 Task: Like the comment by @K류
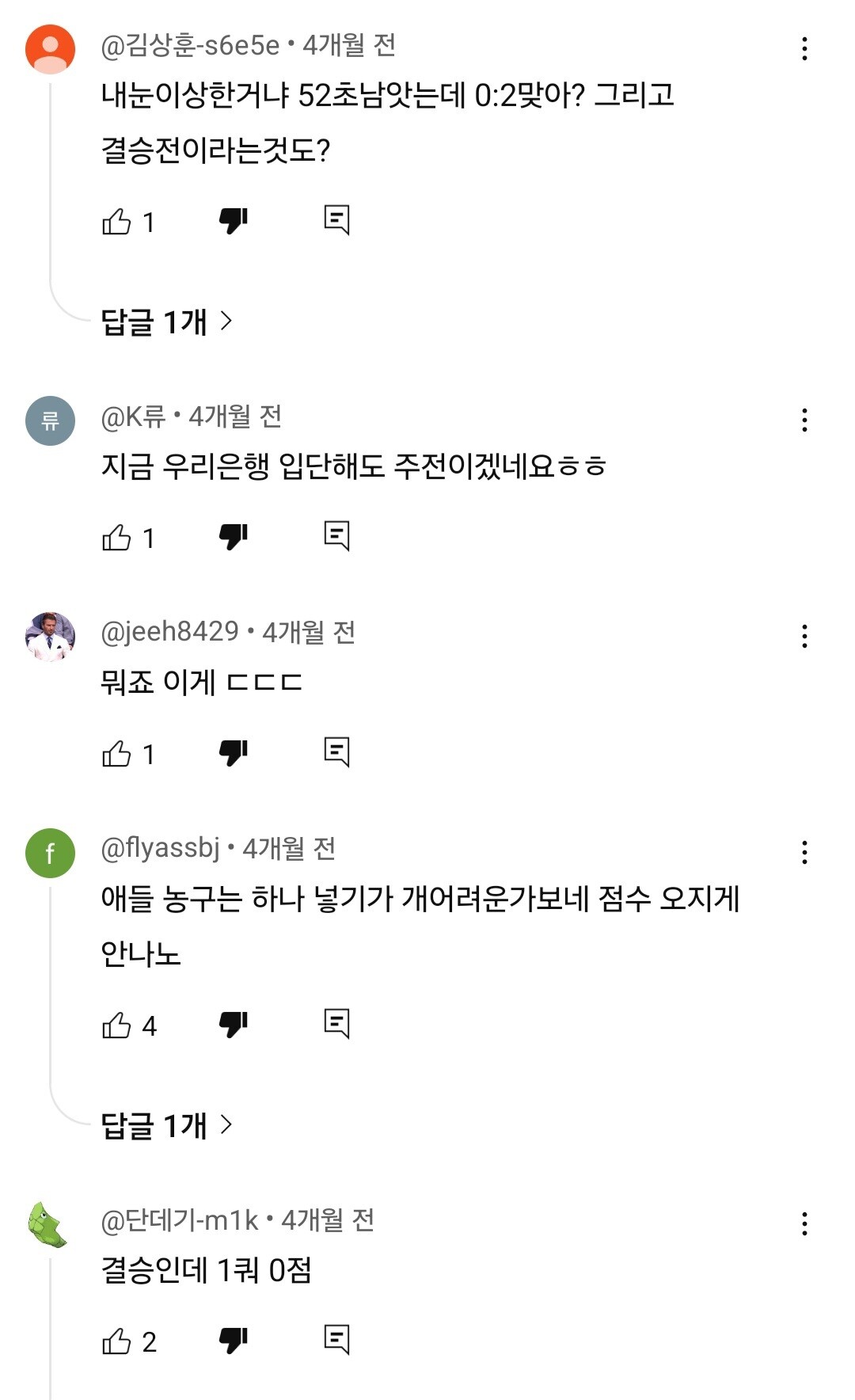click(x=116, y=538)
